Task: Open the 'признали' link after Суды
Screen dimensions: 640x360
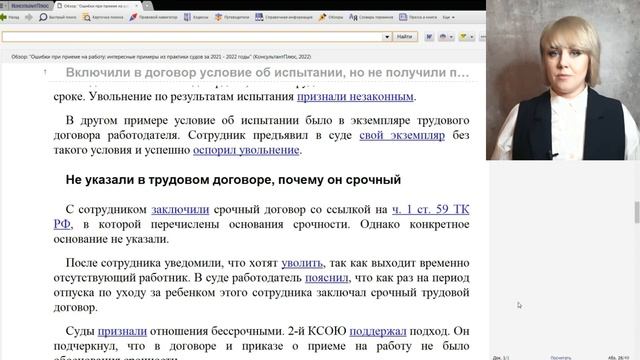Action: tap(122, 331)
